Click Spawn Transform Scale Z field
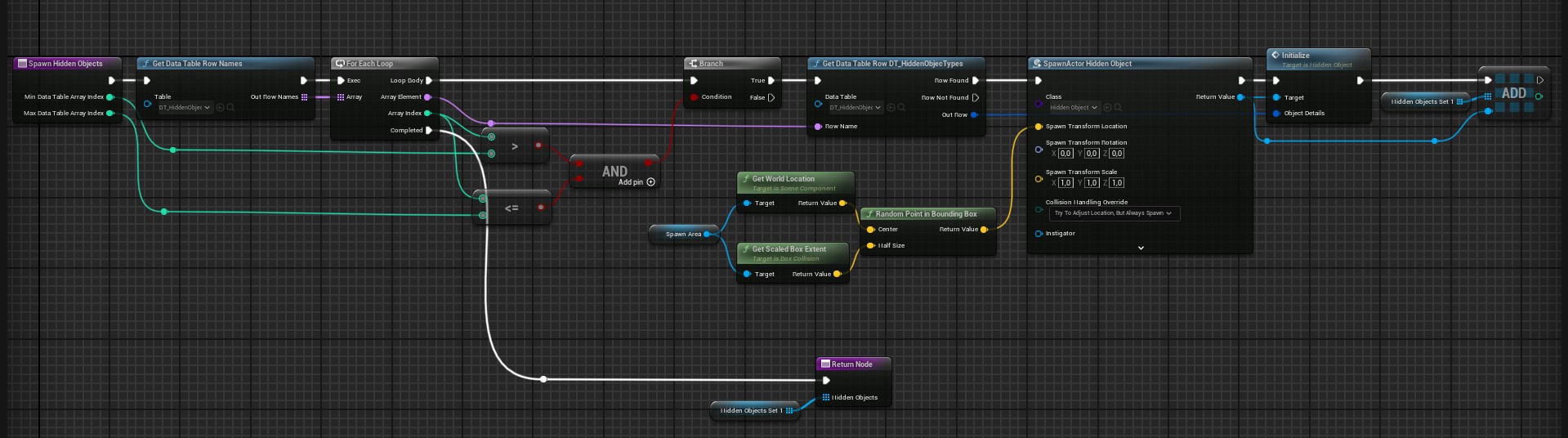 pyautogui.click(x=1117, y=183)
